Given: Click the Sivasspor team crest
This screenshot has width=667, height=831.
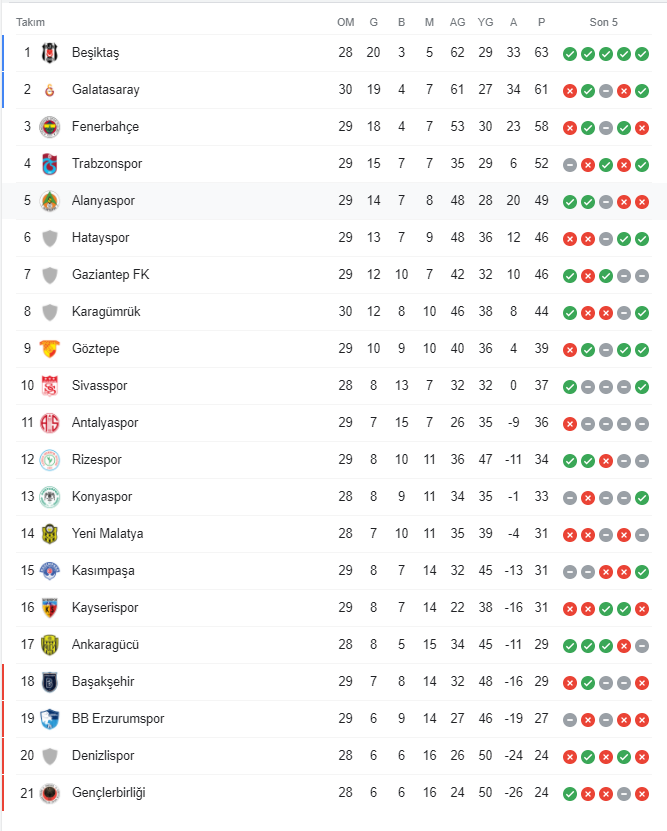Looking at the screenshot, I should pyautogui.click(x=50, y=386).
